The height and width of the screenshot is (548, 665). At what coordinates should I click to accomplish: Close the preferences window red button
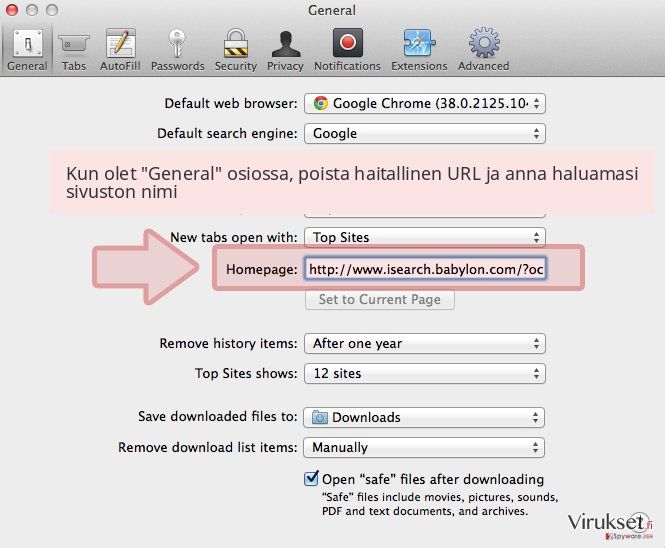tap(12, 10)
